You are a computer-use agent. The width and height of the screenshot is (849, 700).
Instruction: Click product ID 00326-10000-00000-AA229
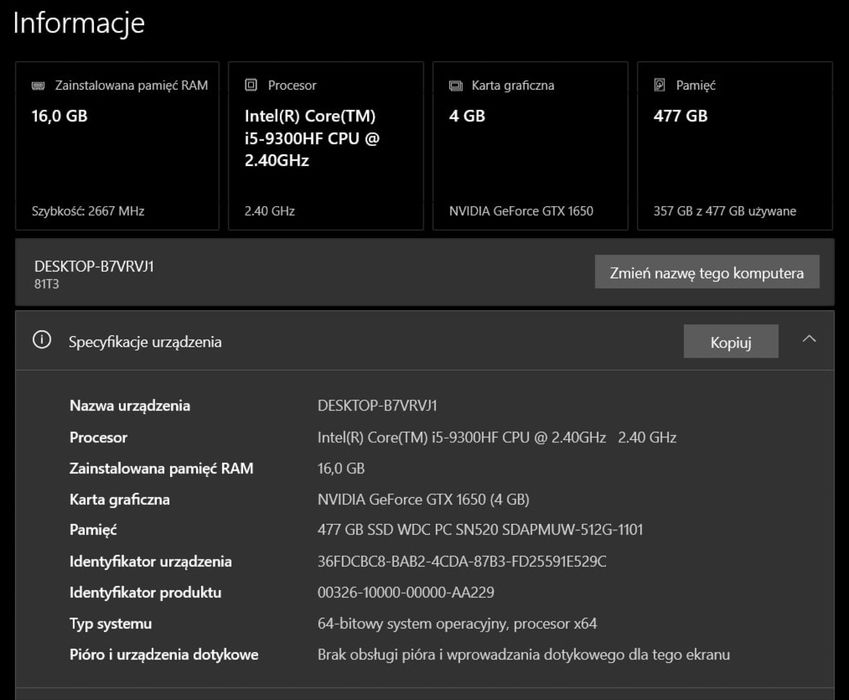pyautogui.click(x=406, y=592)
